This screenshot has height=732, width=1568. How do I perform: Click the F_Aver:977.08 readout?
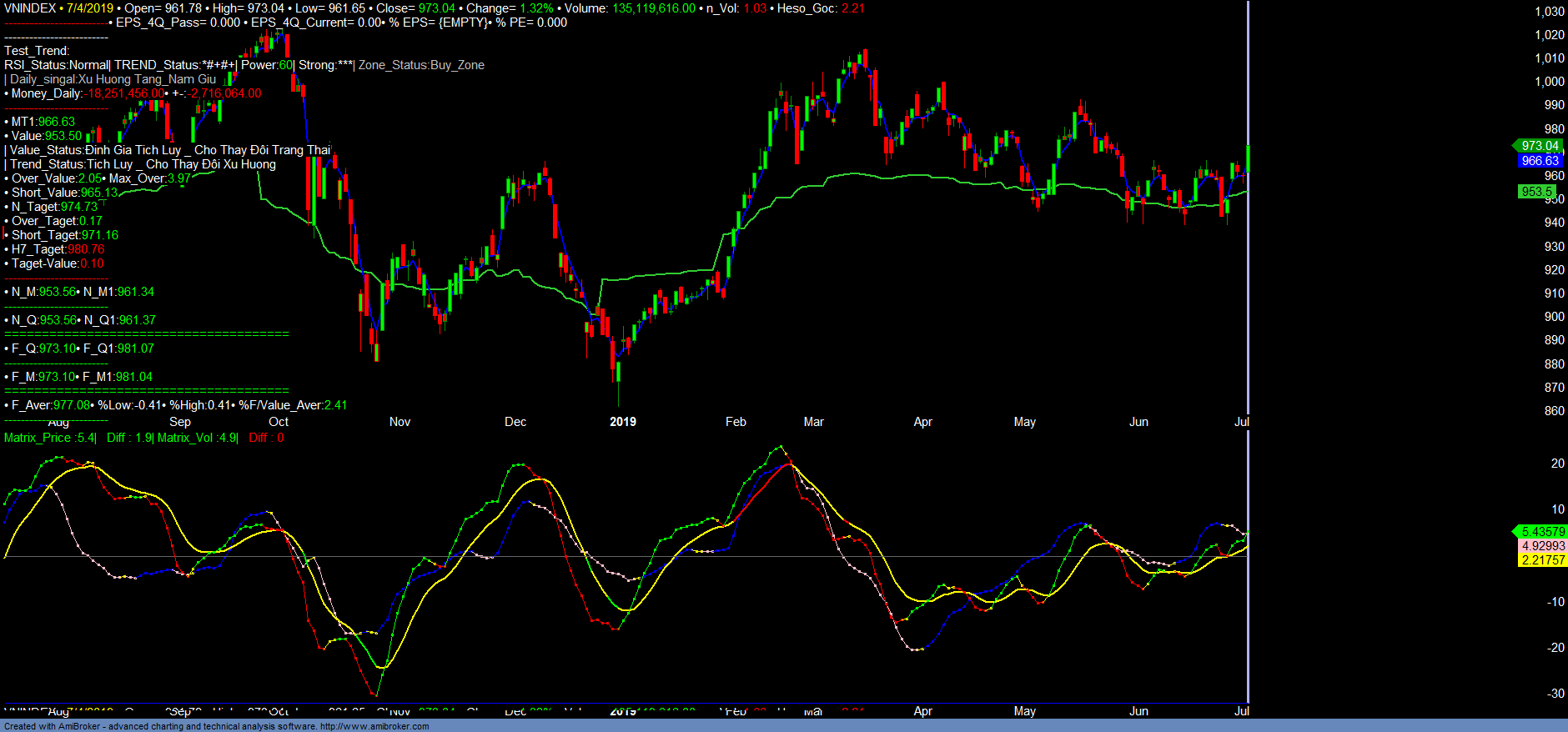click(50, 405)
